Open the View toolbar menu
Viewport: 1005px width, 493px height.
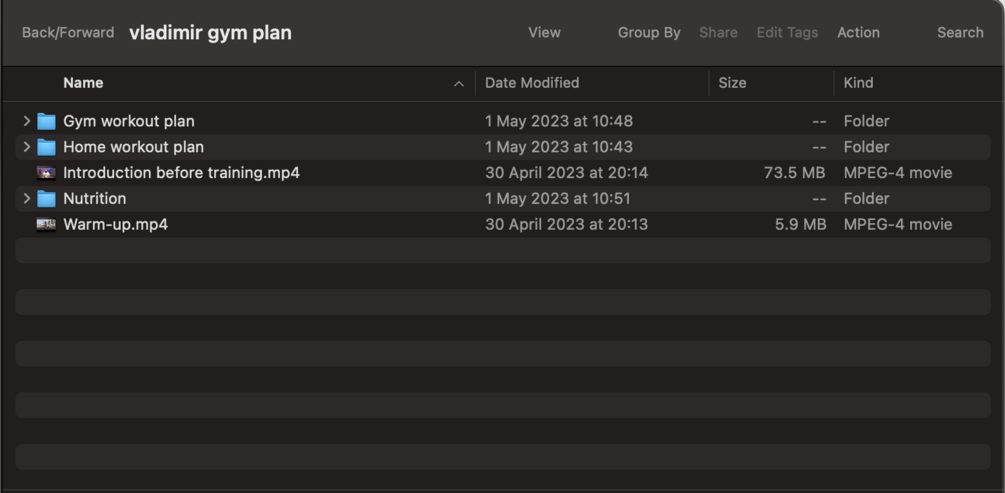544,33
